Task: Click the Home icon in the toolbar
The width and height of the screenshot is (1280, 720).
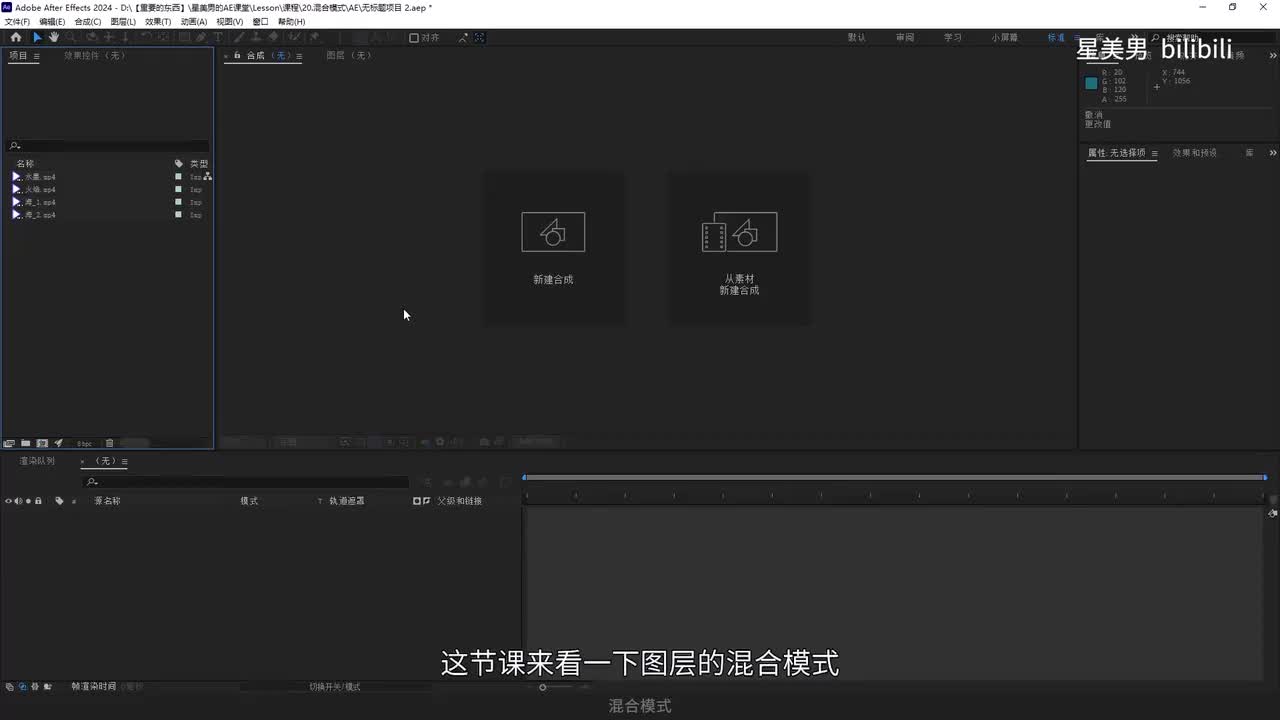Action: 16,37
